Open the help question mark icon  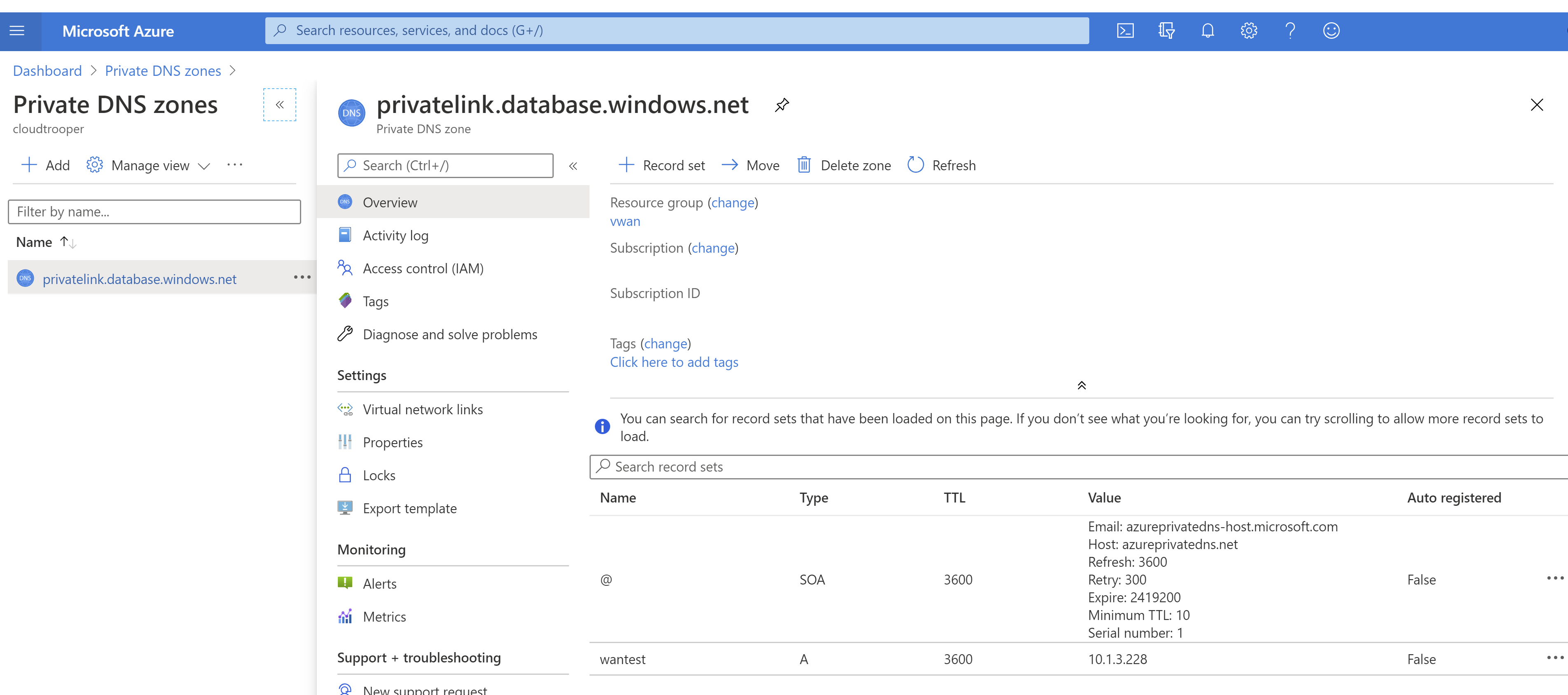[1290, 31]
